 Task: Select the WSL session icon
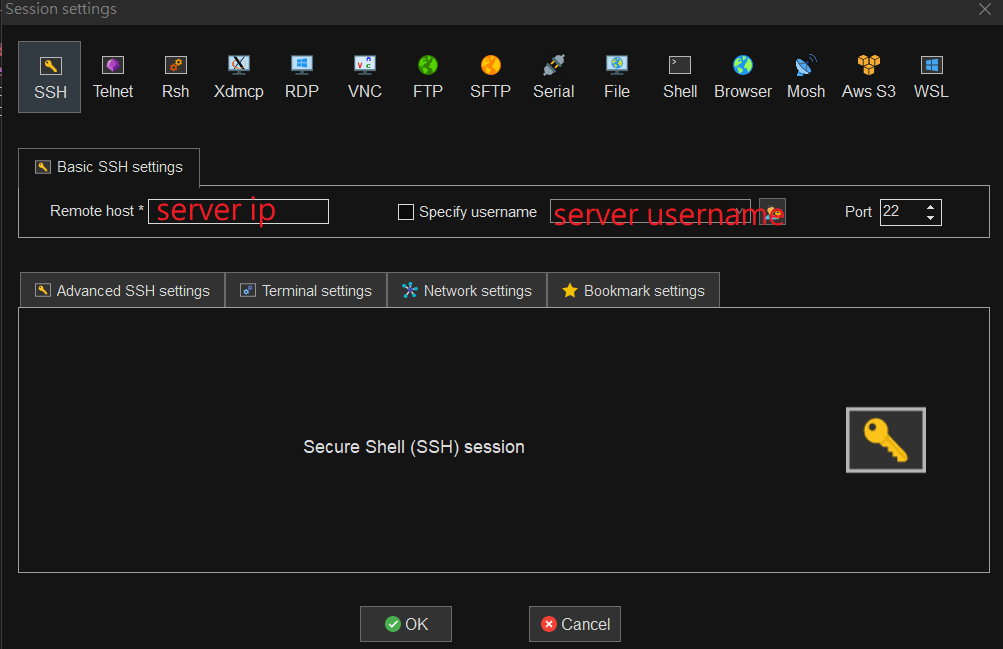click(931, 76)
